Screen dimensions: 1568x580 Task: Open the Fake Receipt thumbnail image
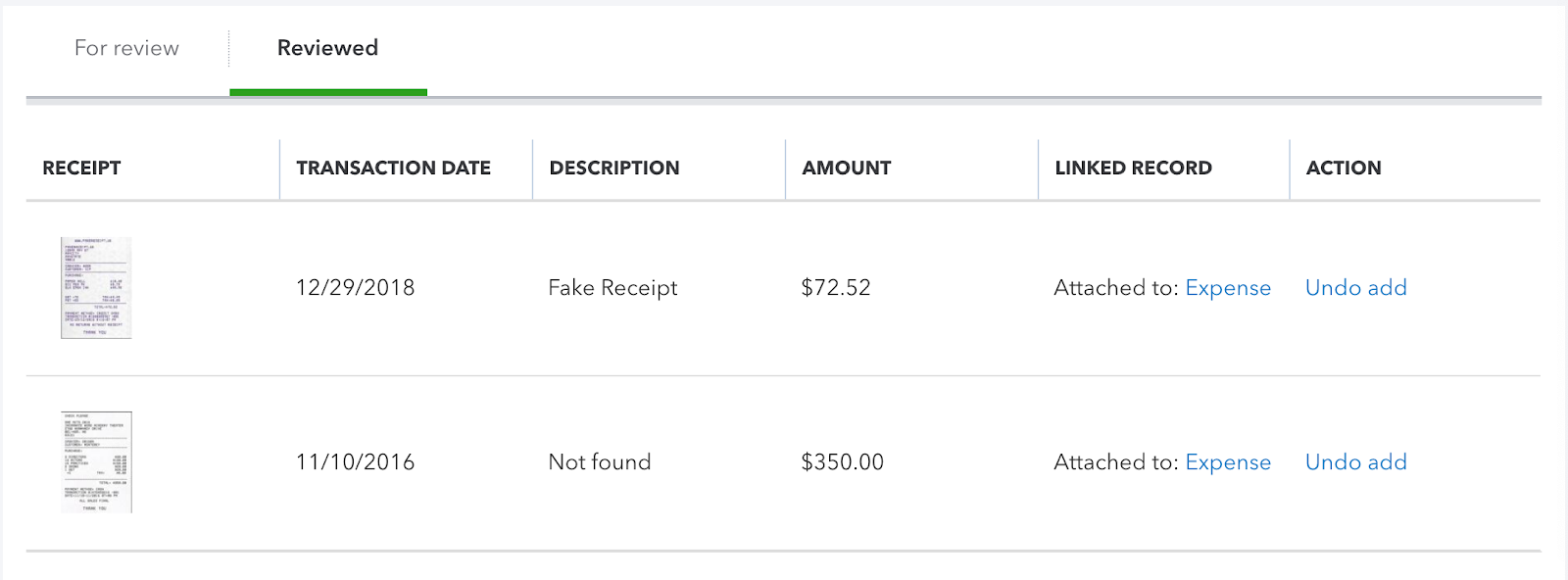click(x=96, y=288)
